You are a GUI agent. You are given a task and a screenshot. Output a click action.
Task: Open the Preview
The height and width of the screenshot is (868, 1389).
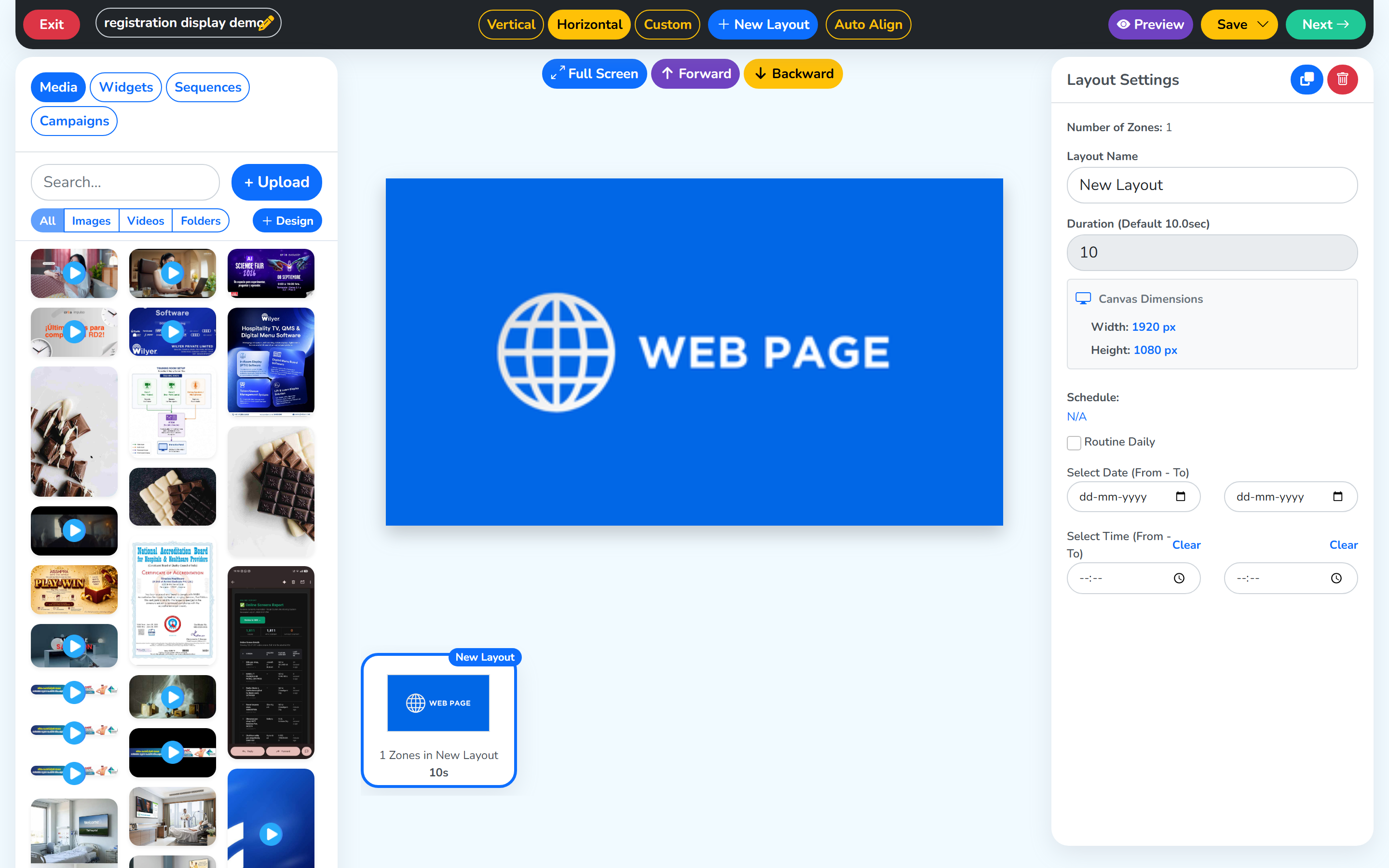pos(1150,24)
